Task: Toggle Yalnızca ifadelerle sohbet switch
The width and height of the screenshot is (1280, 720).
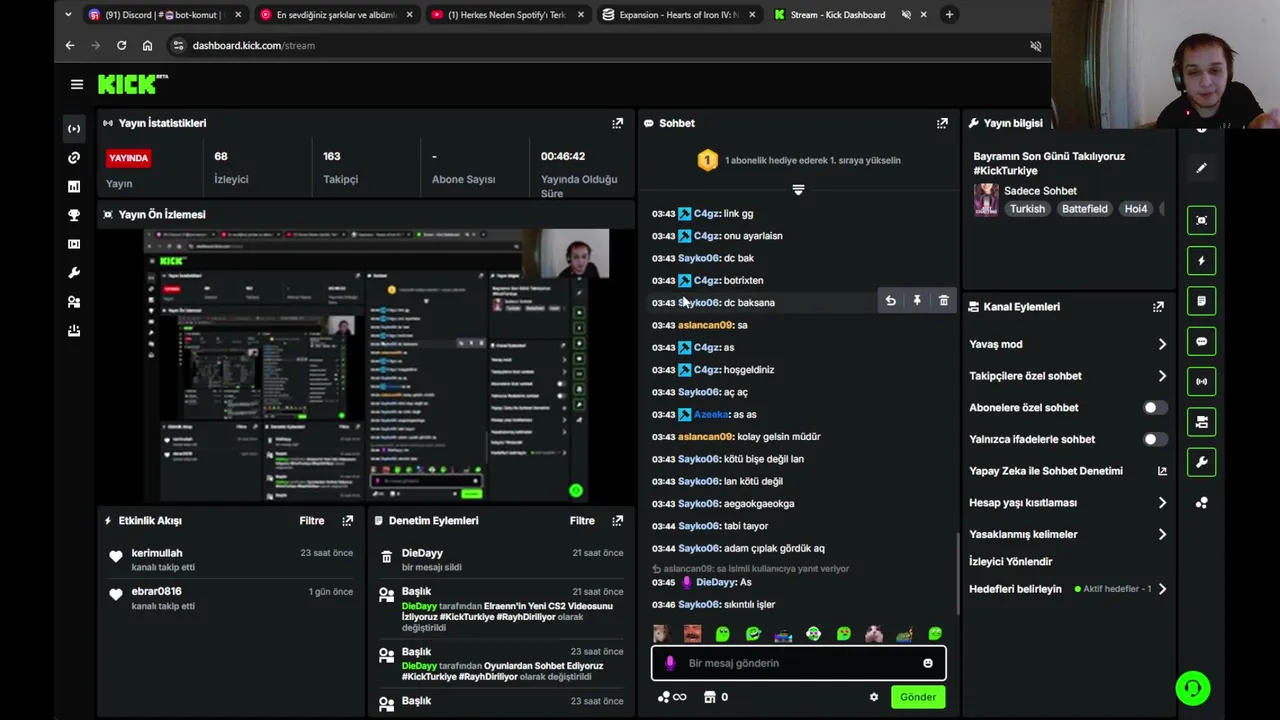Action: tap(1154, 440)
